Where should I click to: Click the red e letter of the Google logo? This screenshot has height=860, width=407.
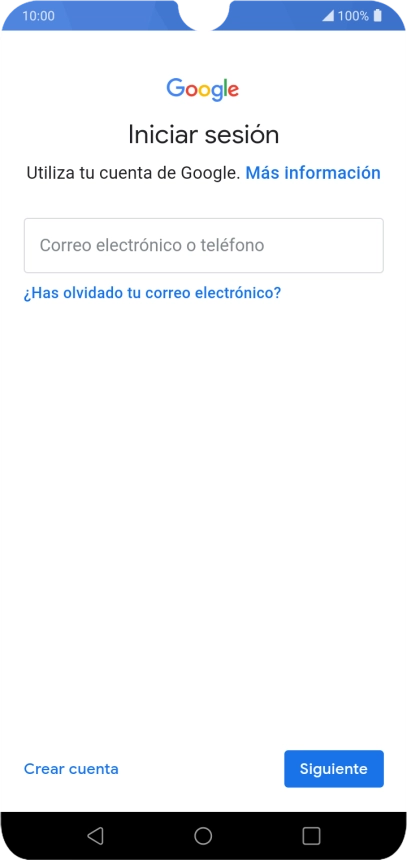pos(233,91)
